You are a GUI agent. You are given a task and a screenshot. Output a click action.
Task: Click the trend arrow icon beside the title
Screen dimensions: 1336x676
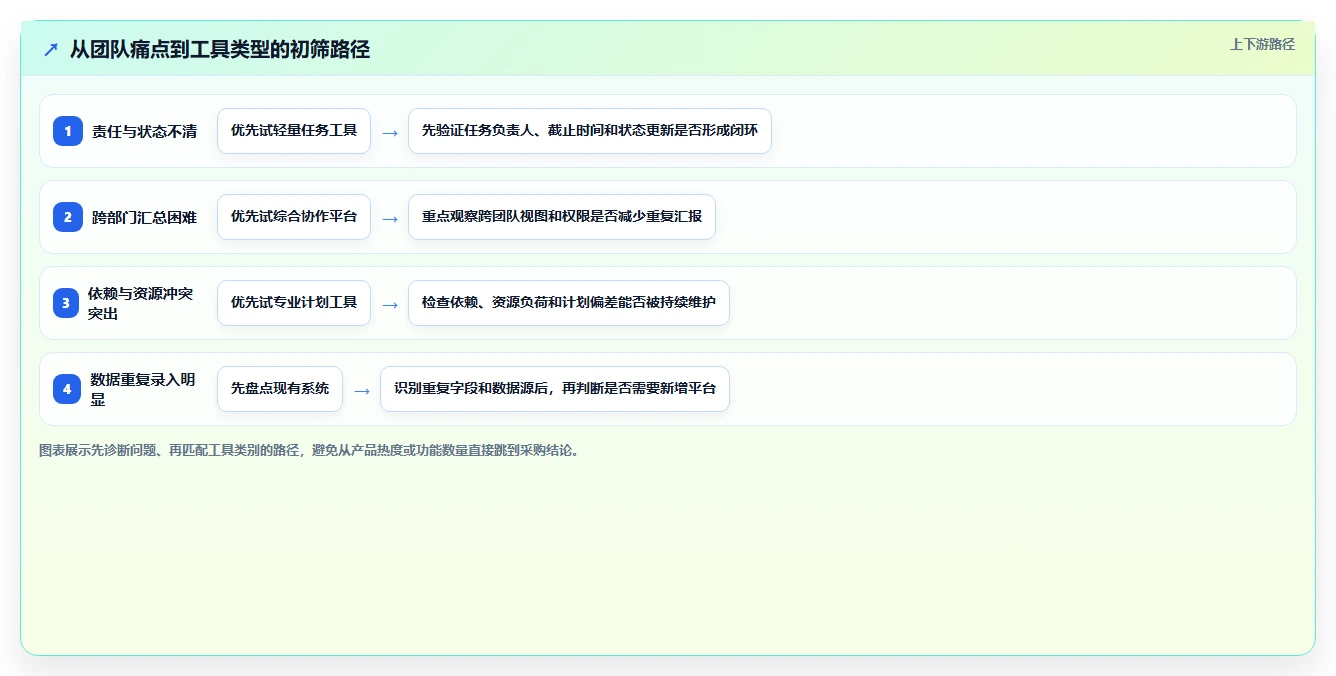click(51, 49)
